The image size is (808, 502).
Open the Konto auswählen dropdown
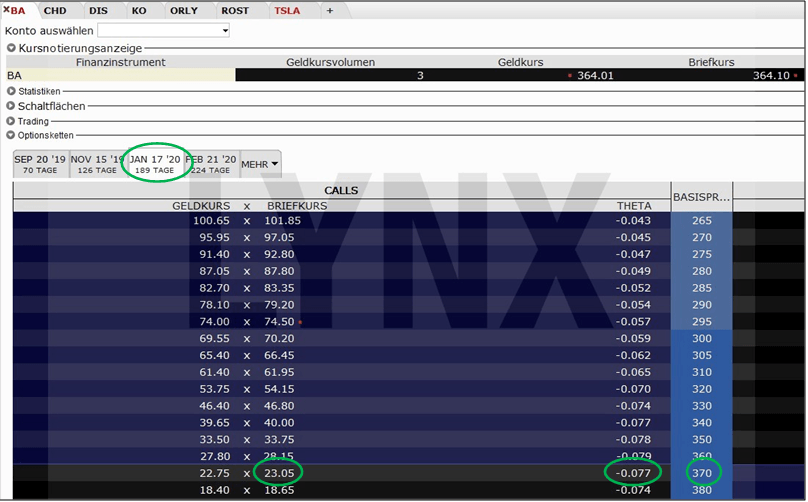click(163, 30)
